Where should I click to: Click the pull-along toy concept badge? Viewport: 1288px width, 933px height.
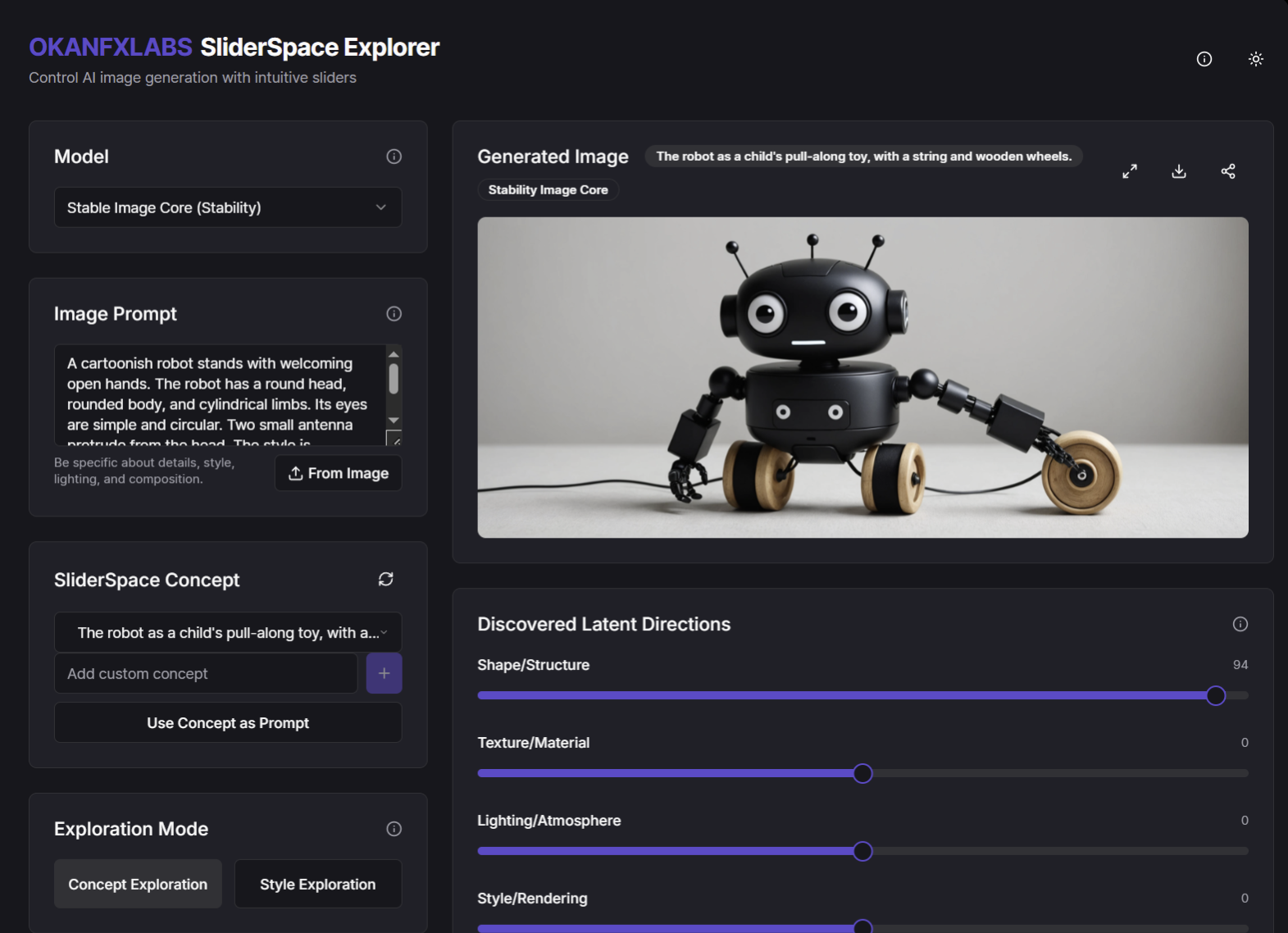point(863,156)
